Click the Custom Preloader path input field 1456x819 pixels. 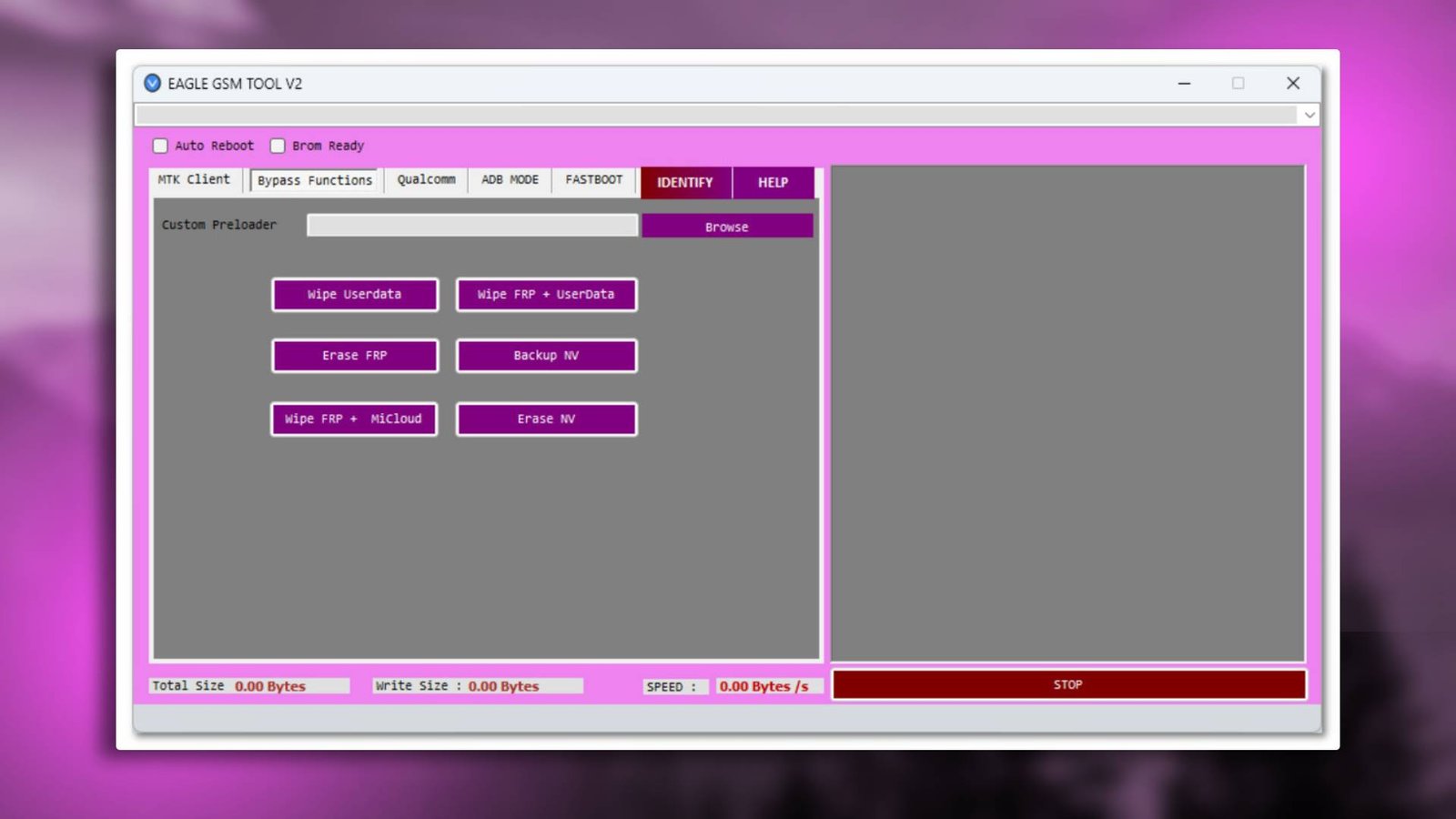coord(471,225)
